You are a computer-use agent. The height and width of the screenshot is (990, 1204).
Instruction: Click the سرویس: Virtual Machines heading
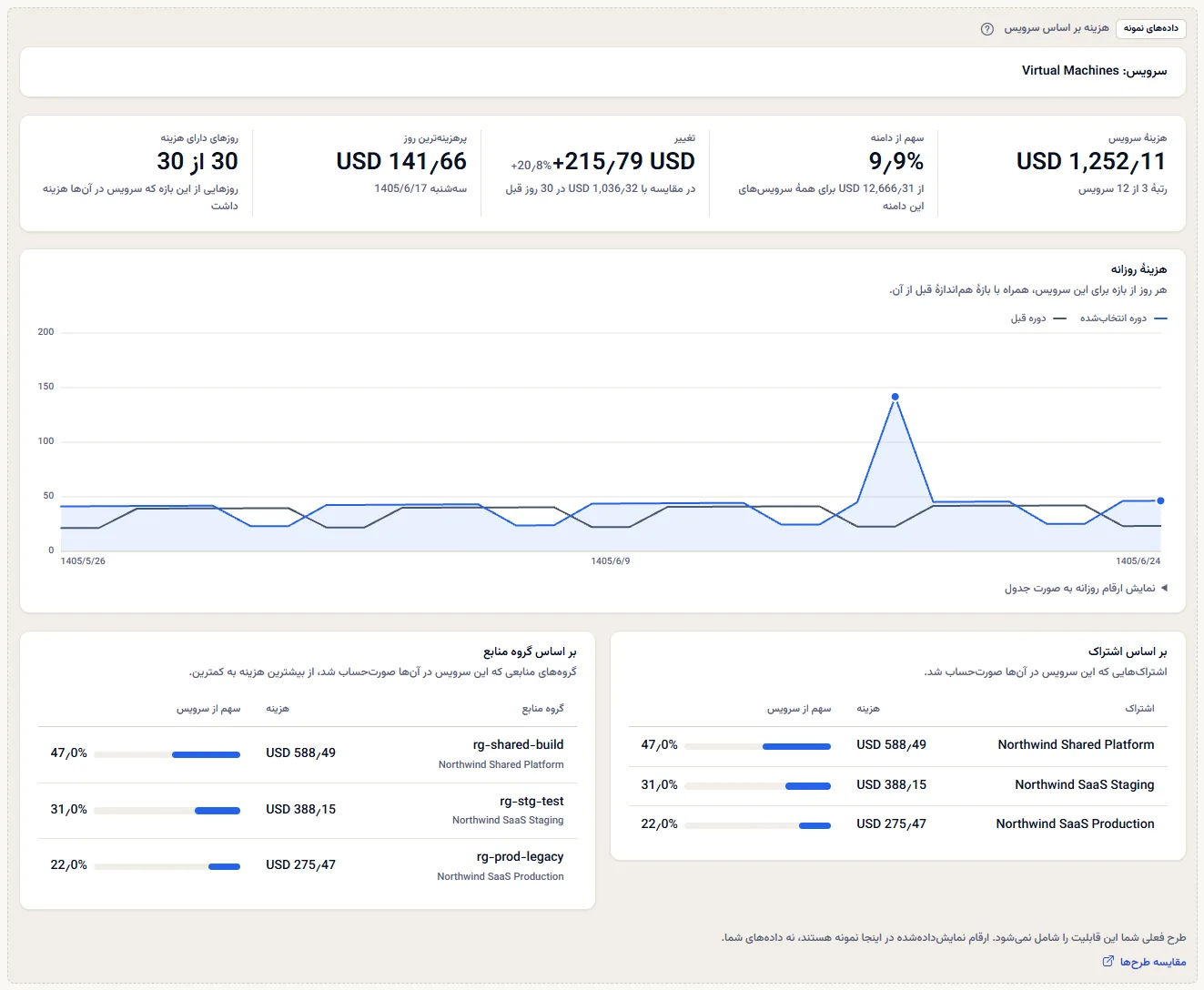[x=1094, y=71]
